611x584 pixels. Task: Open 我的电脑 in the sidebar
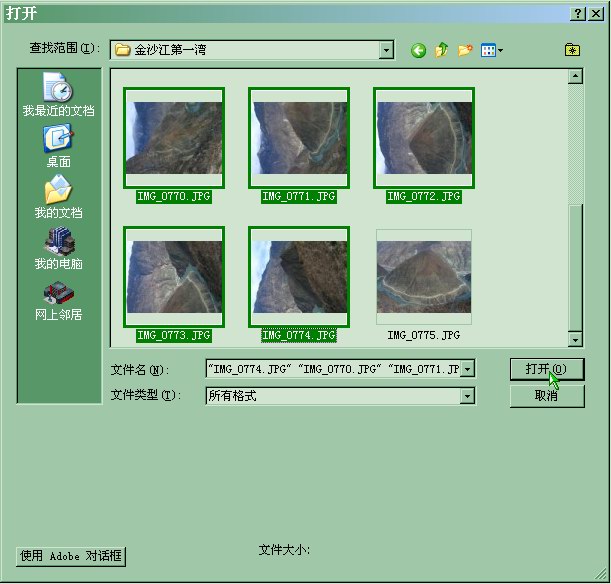pyautogui.click(x=58, y=248)
